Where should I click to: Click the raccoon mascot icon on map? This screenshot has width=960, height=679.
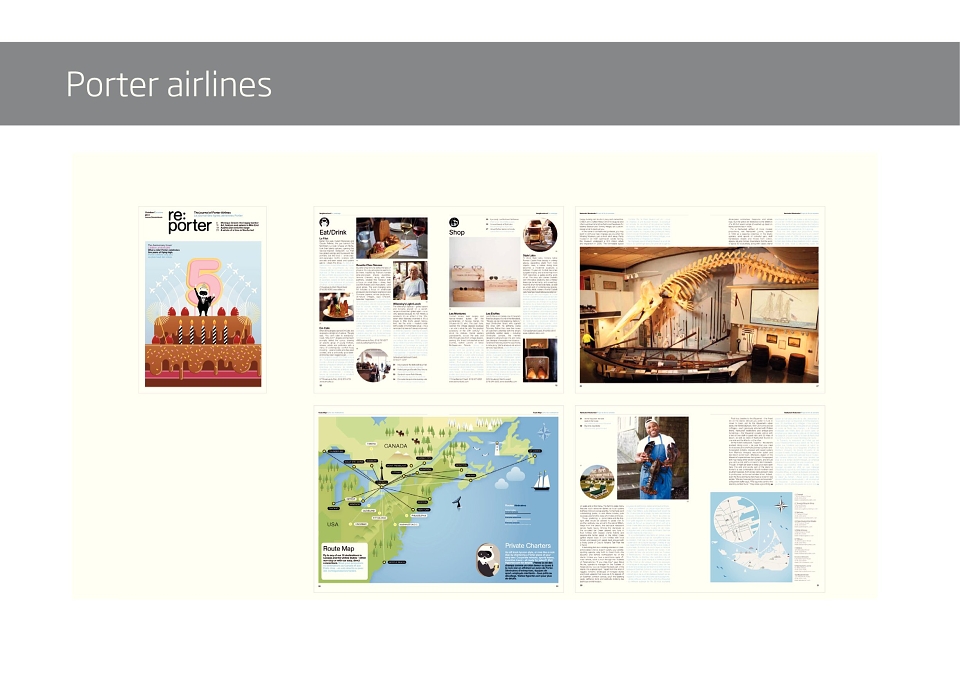coord(487,560)
